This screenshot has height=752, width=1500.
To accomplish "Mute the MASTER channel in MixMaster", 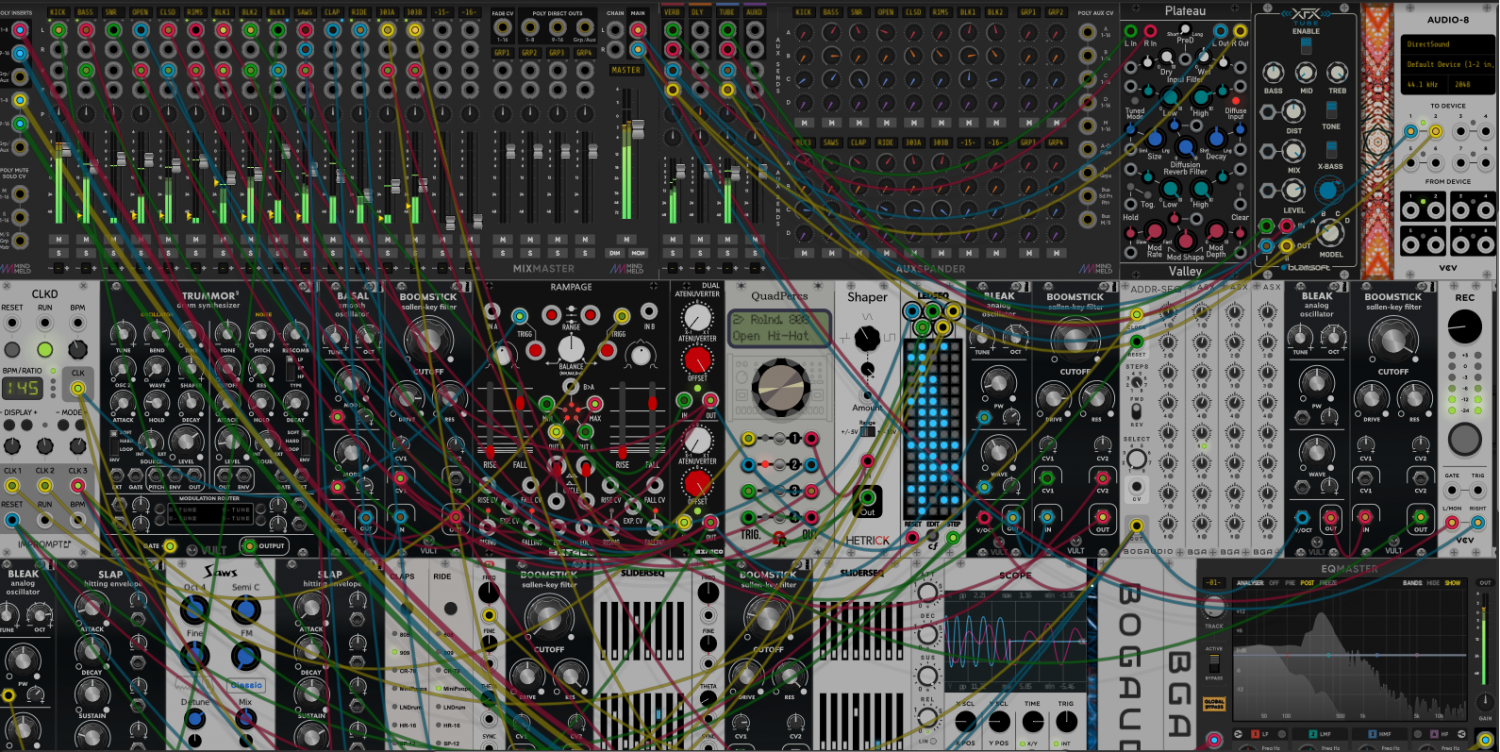I will pyautogui.click(x=626, y=240).
